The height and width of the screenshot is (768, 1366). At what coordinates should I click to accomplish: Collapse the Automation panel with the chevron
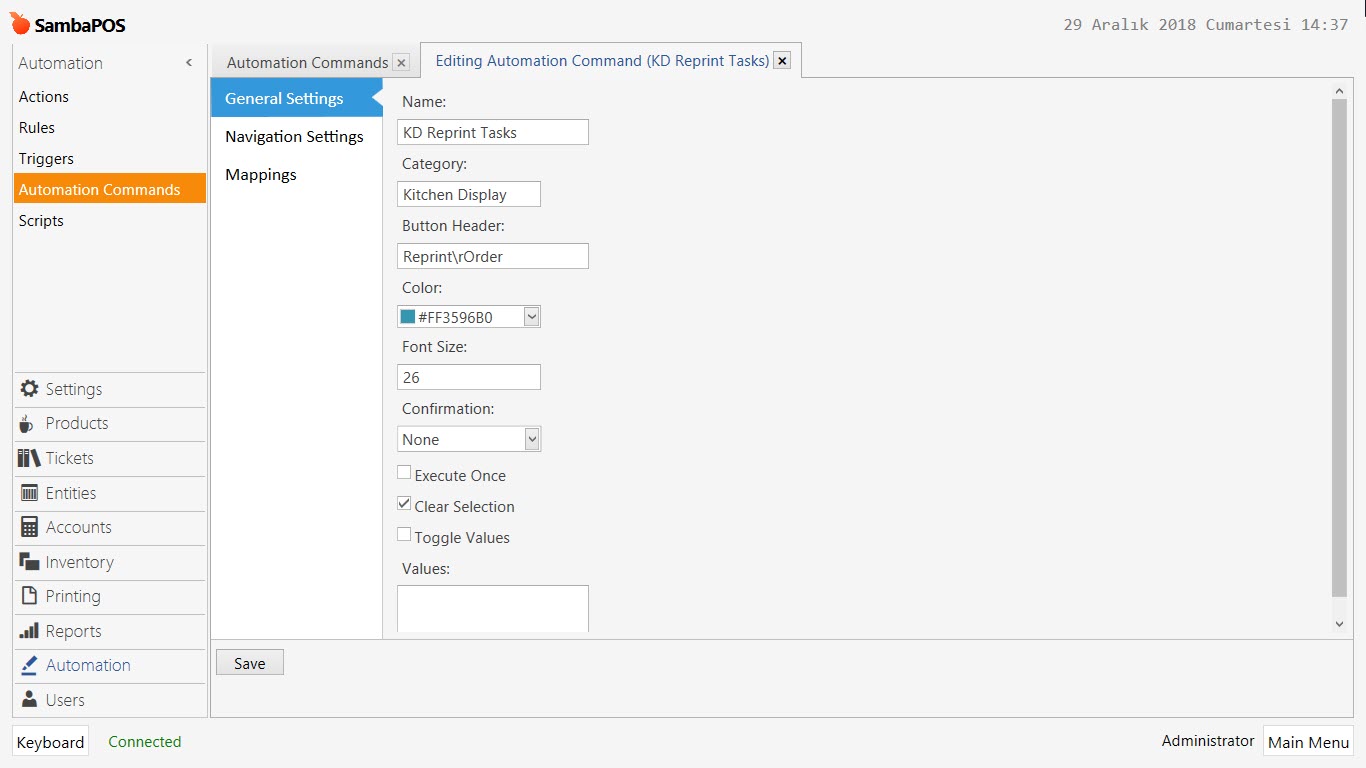click(189, 63)
